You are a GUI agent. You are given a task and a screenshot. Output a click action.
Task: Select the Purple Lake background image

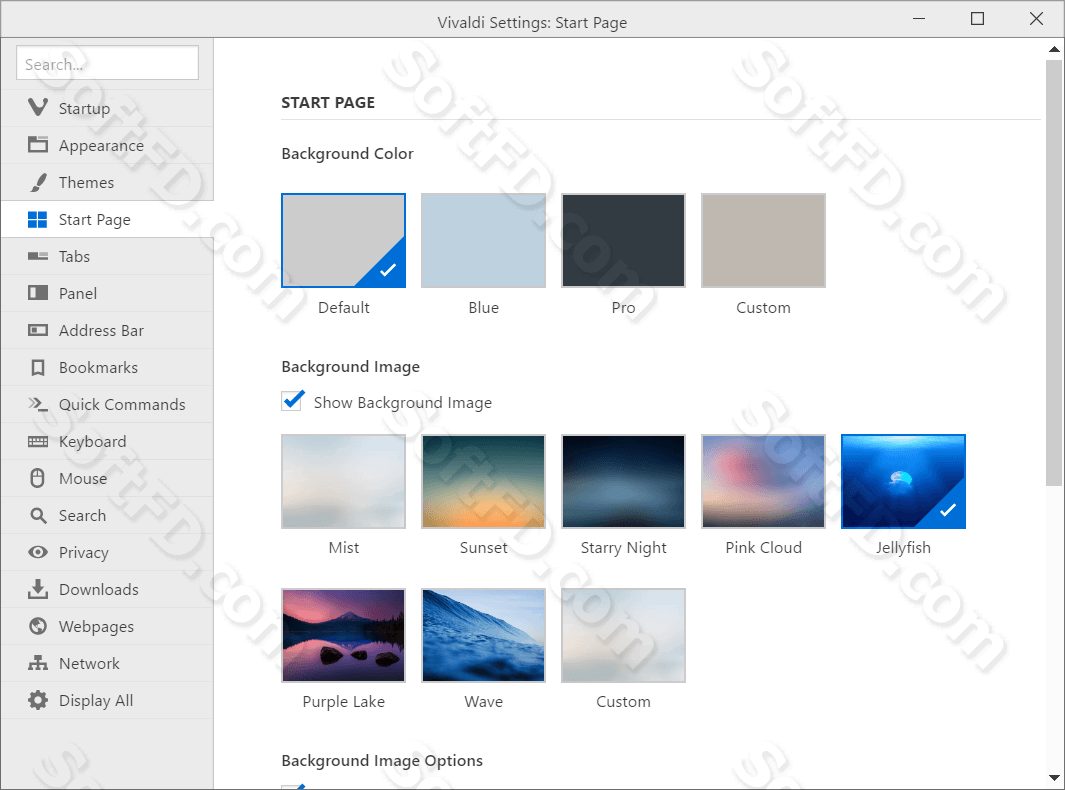[x=344, y=635]
